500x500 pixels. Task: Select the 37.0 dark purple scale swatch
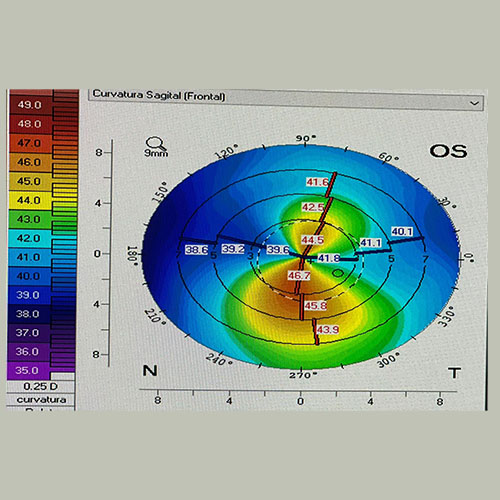pyautogui.click(x=28, y=332)
